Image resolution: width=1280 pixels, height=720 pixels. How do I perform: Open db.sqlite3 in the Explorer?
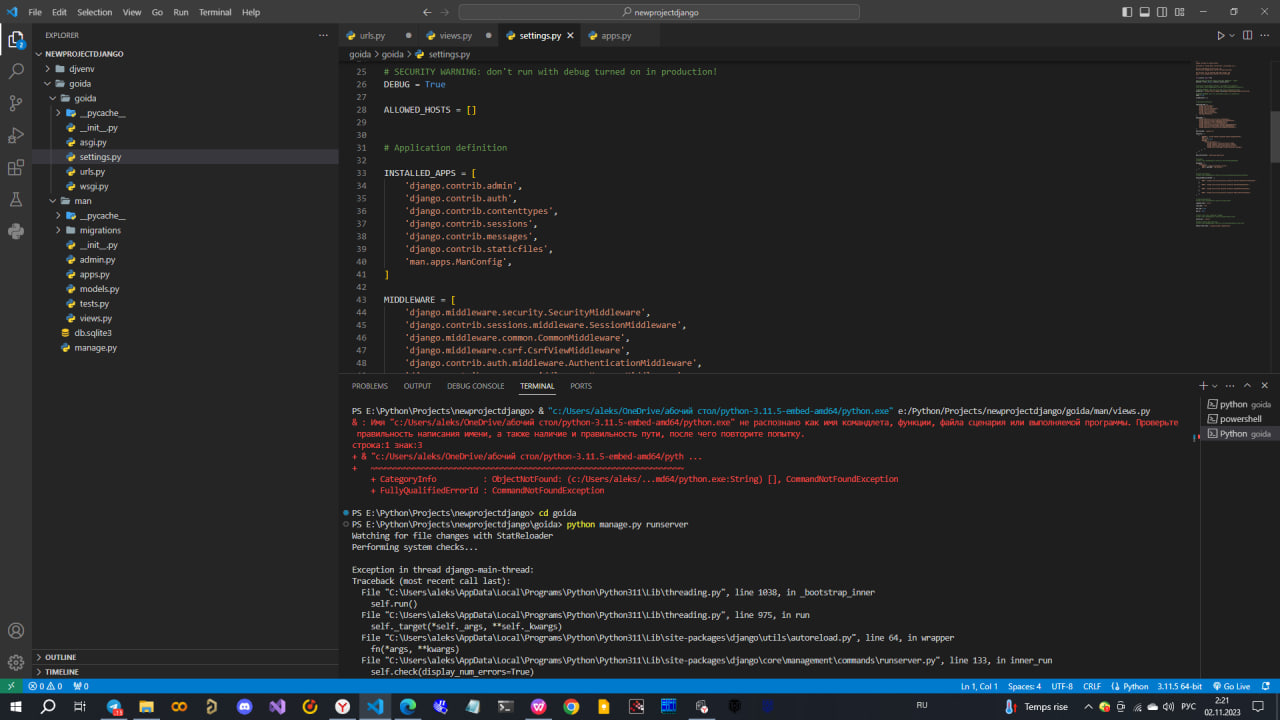click(x=185, y=333)
